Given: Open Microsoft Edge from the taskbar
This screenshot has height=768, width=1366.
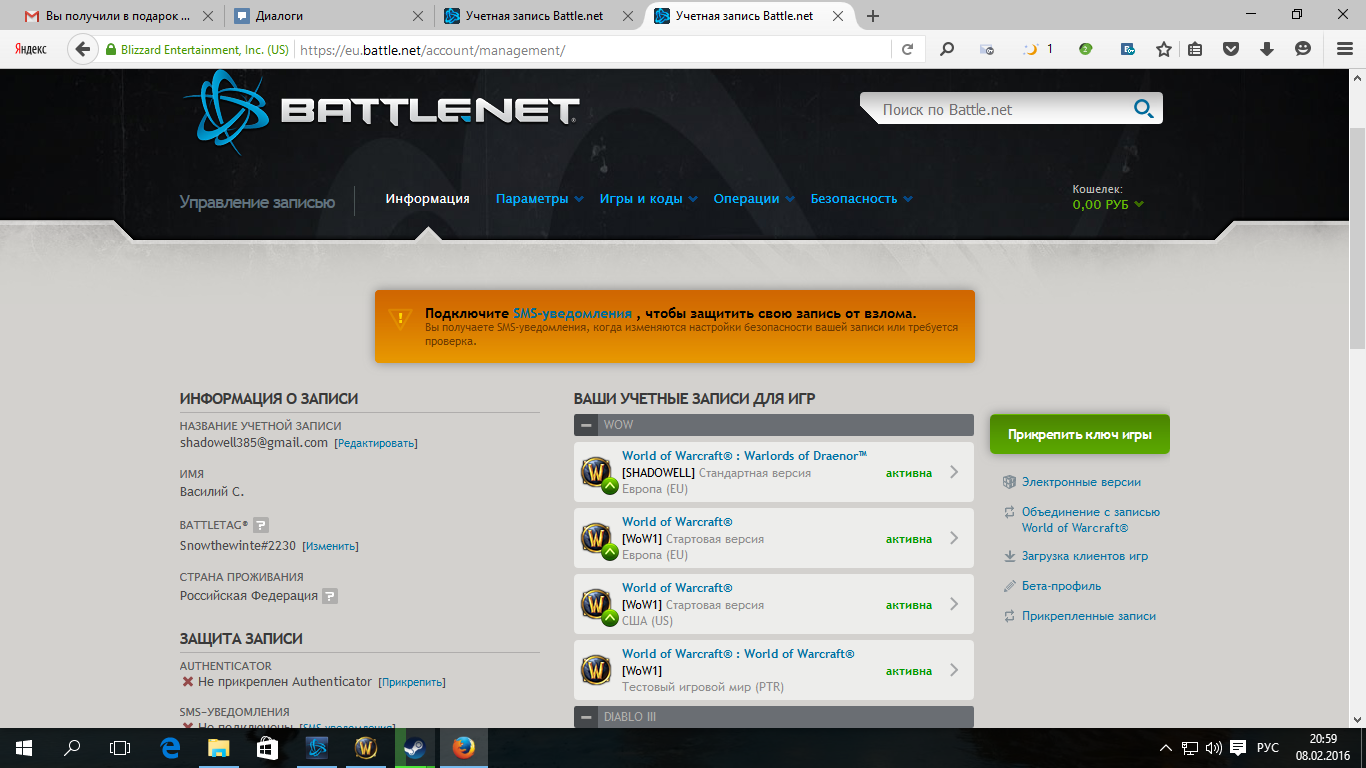Looking at the screenshot, I should (x=170, y=747).
